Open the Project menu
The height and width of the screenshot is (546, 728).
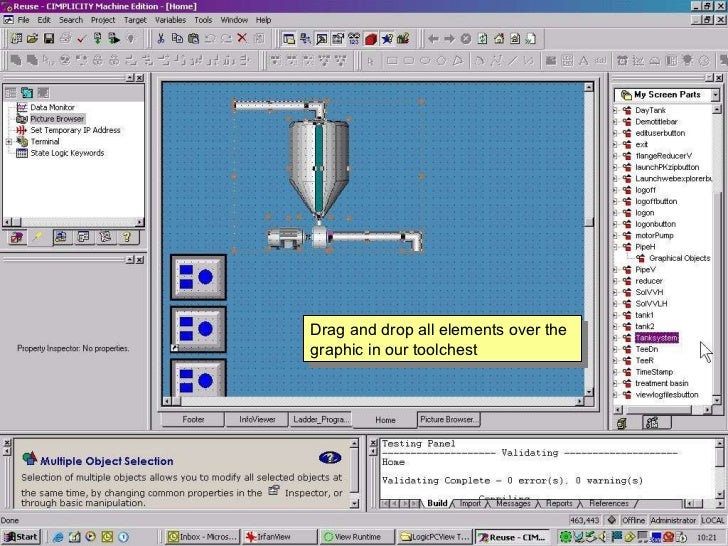(x=103, y=20)
